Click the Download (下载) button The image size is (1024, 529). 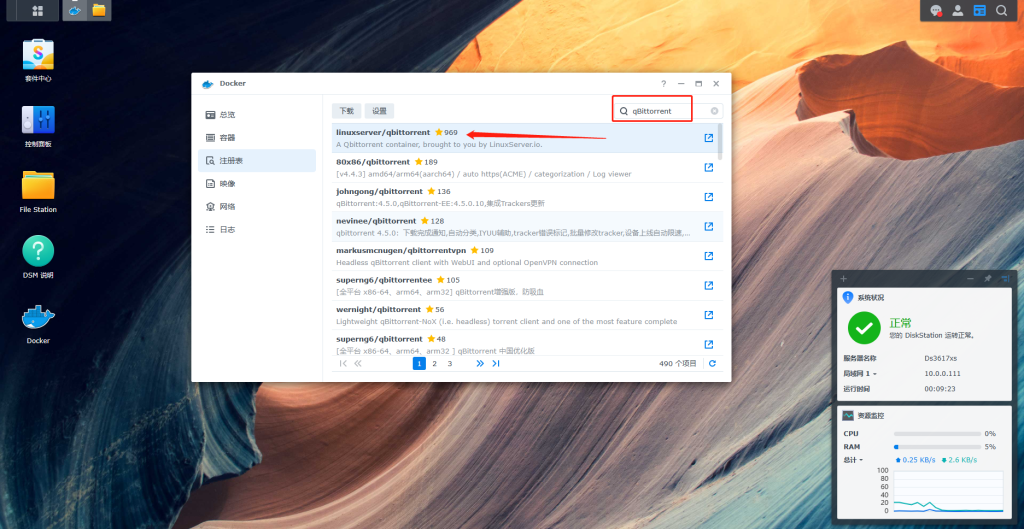coord(346,111)
